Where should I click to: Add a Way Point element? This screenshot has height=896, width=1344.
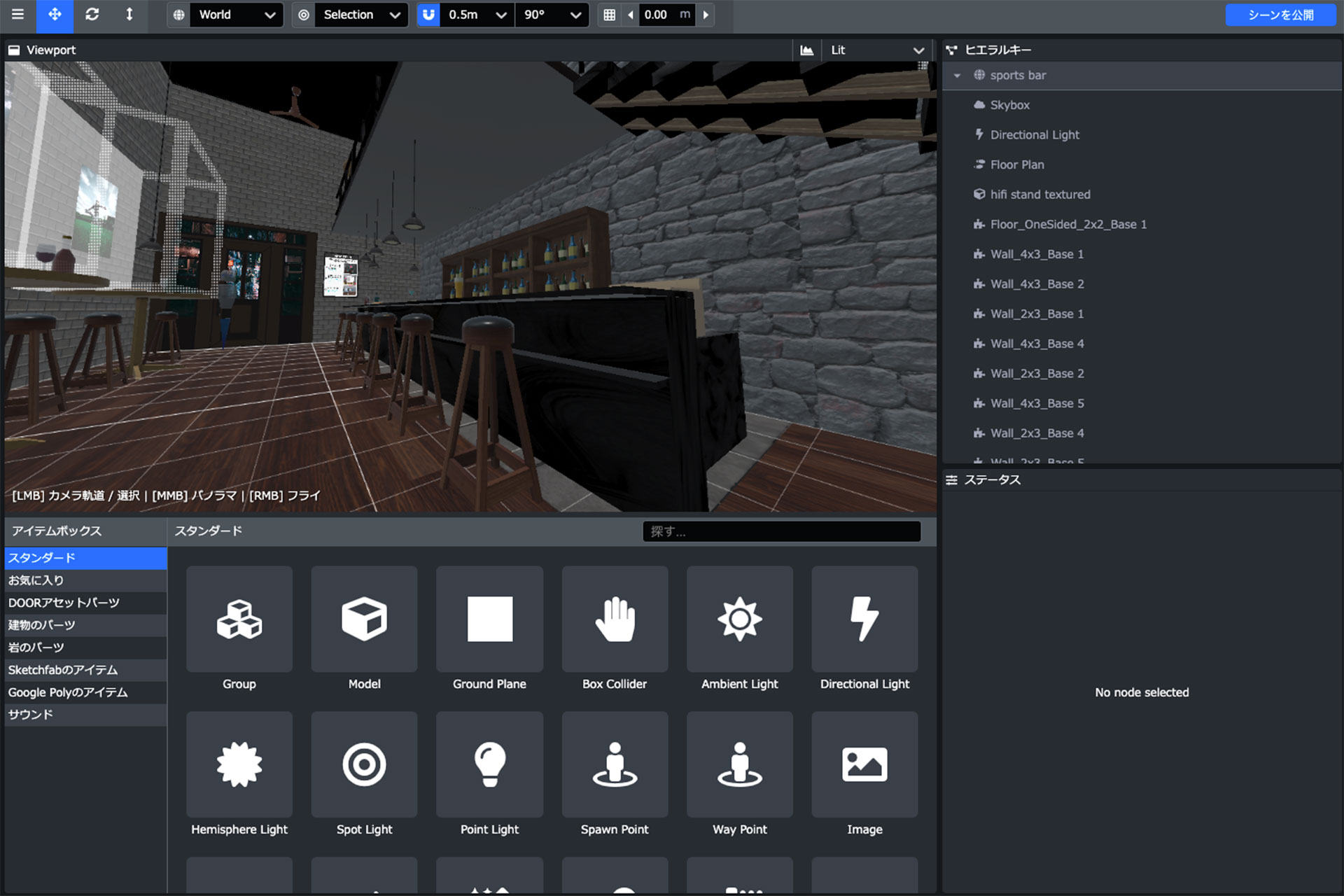click(x=740, y=764)
